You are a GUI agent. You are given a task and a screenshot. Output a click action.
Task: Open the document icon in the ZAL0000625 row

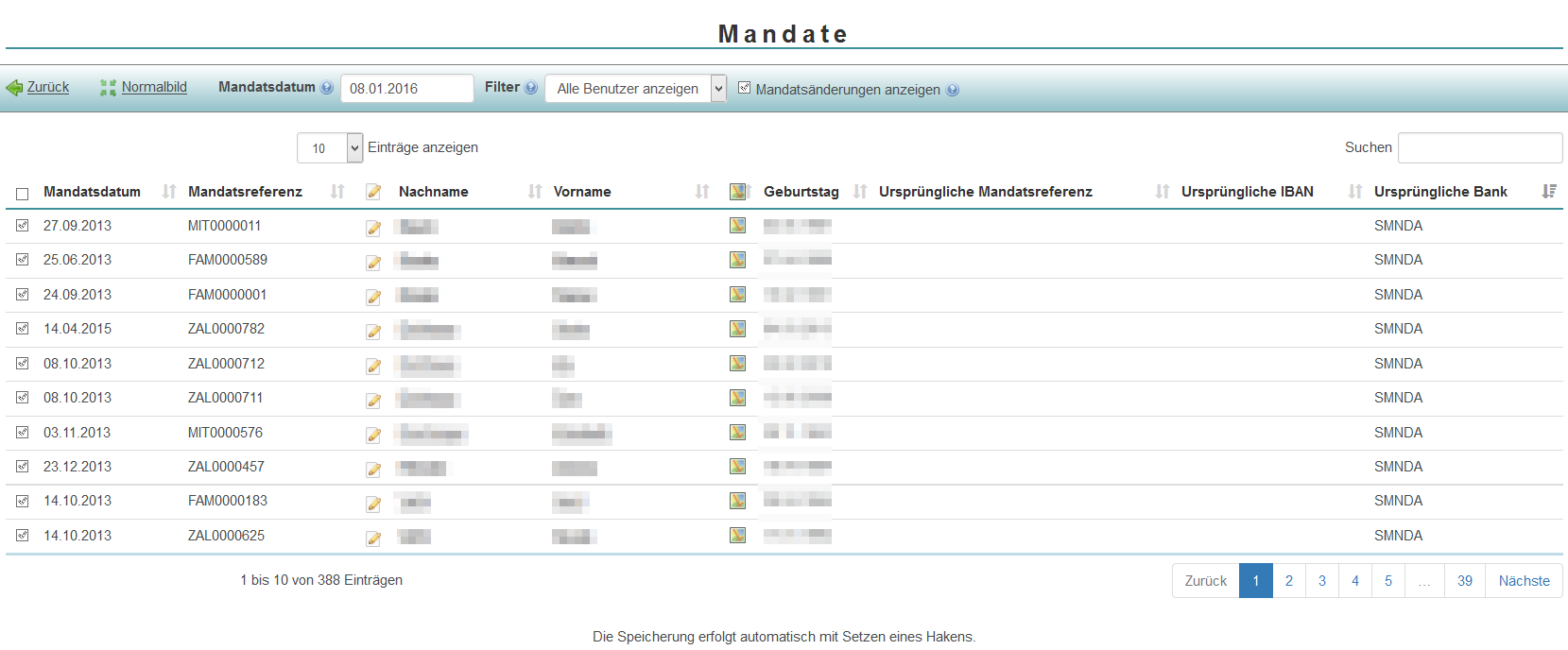737,536
